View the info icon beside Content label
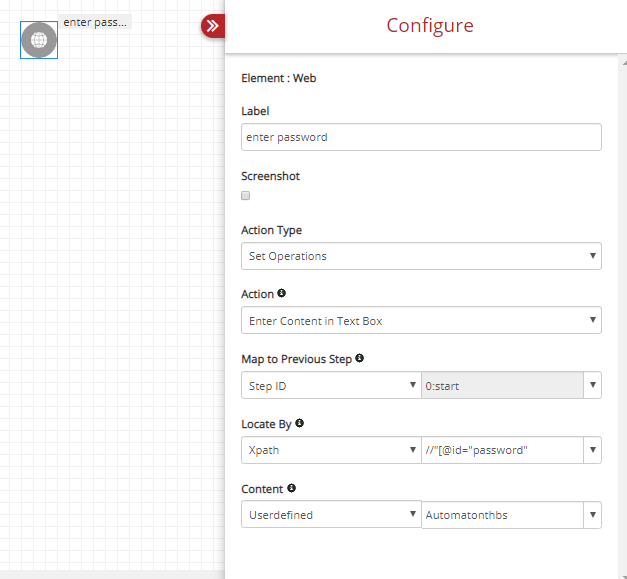The height and width of the screenshot is (579, 627). pyautogui.click(x=292, y=488)
